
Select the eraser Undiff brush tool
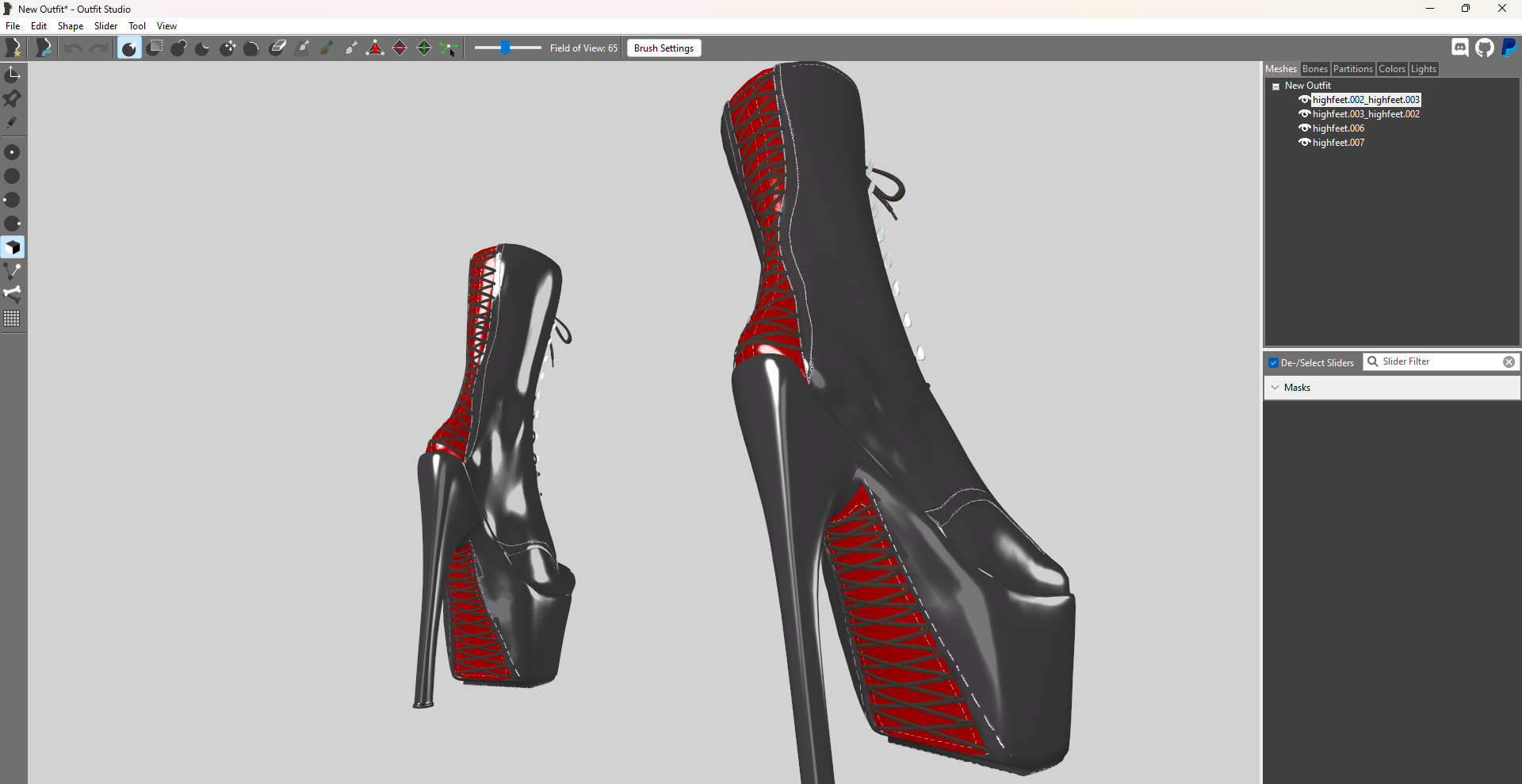[277, 48]
